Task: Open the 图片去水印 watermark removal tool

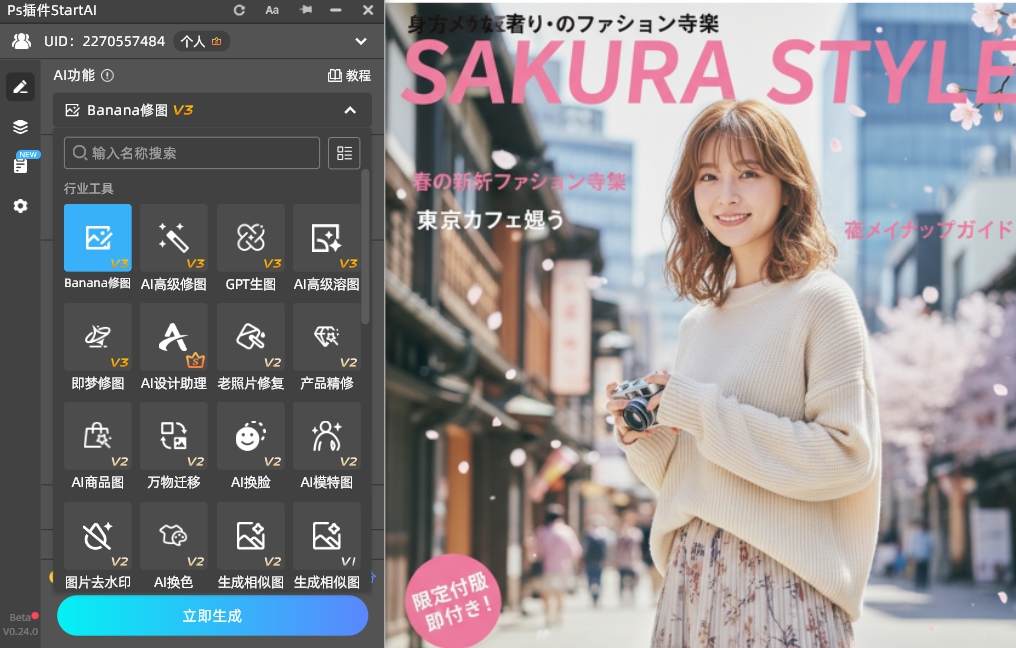Action: (x=97, y=537)
